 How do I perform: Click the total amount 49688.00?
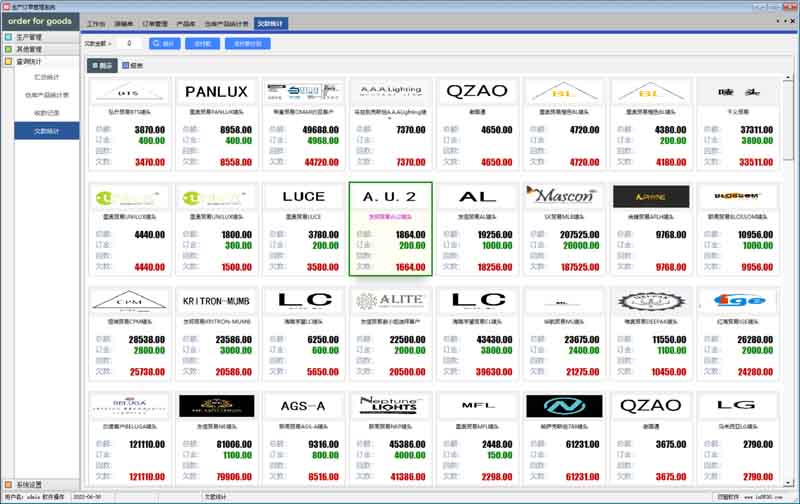pos(320,130)
